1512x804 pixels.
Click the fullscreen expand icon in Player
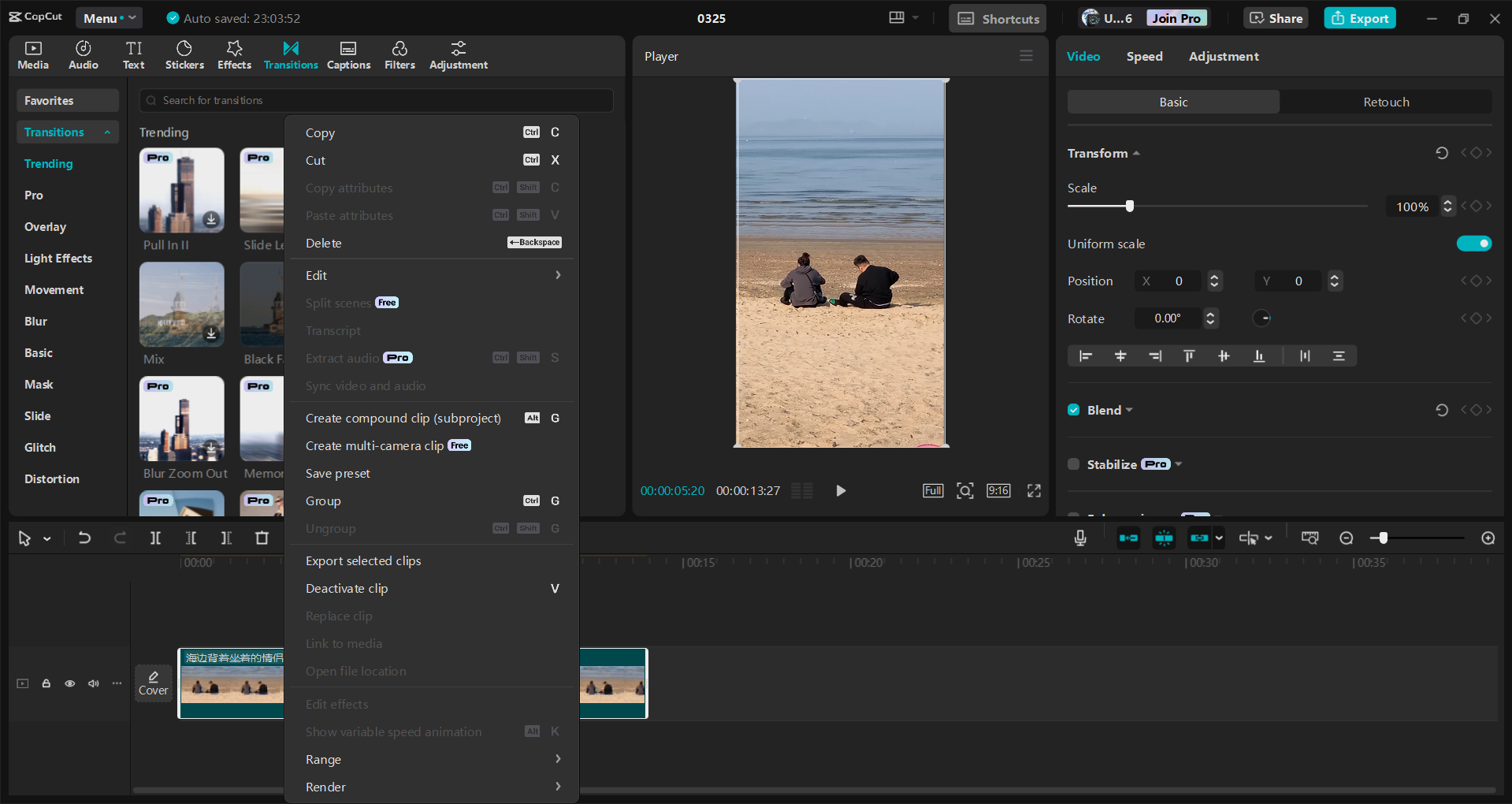pyautogui.click(x=1034, y=490)
